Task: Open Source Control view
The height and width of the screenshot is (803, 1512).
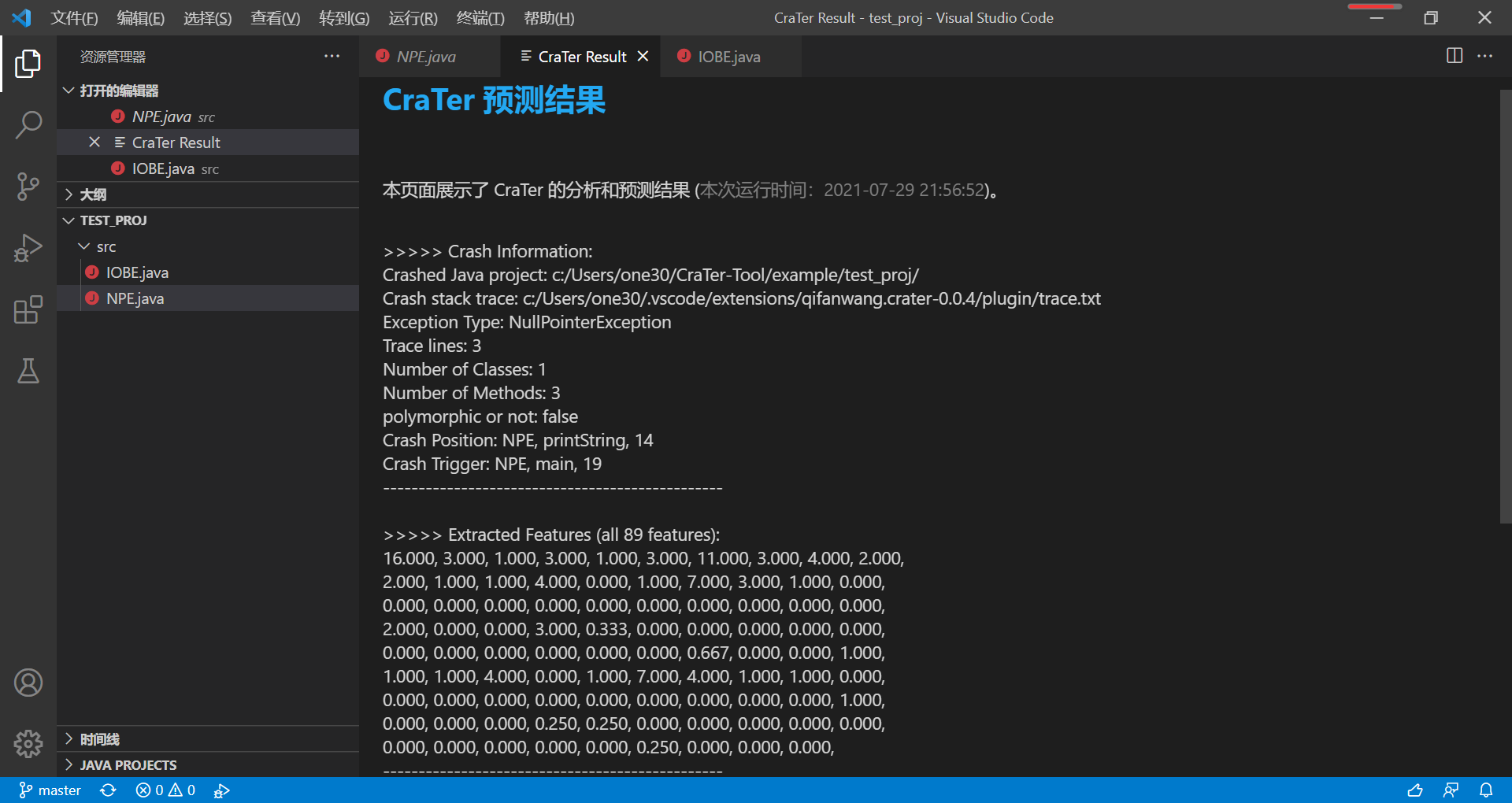Action: pos(28,187)
